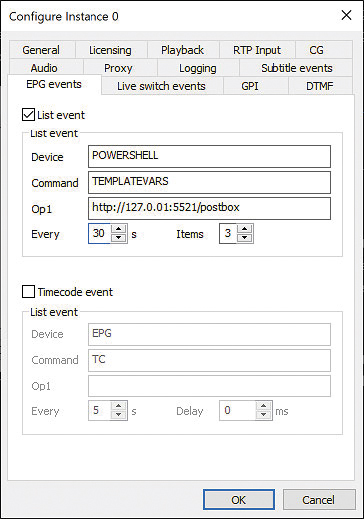This screenshot has width=364, height=519.
Task: Uncheck the List event checkbox
Action: pos(28,115)
